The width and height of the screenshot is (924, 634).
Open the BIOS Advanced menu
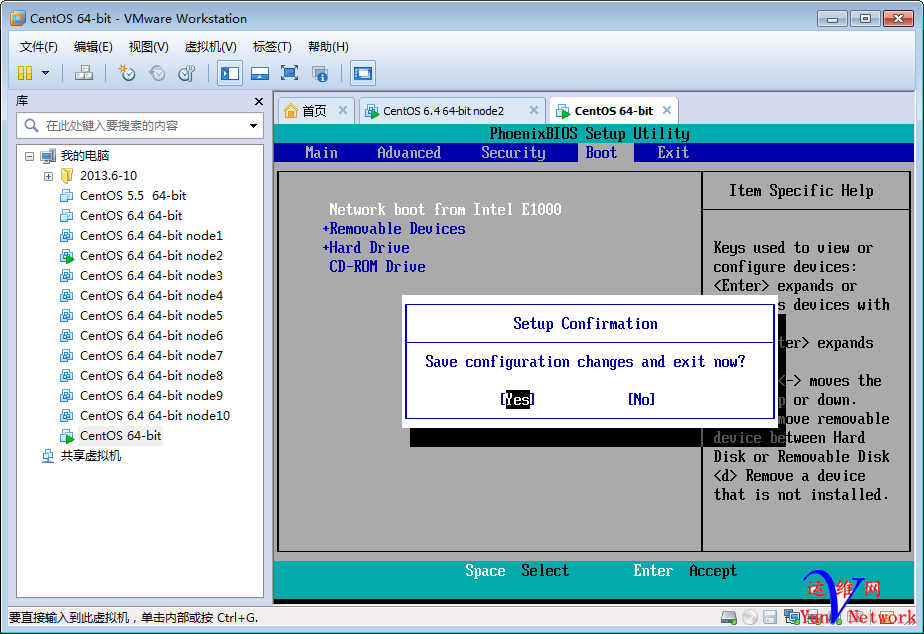(409, 153)
